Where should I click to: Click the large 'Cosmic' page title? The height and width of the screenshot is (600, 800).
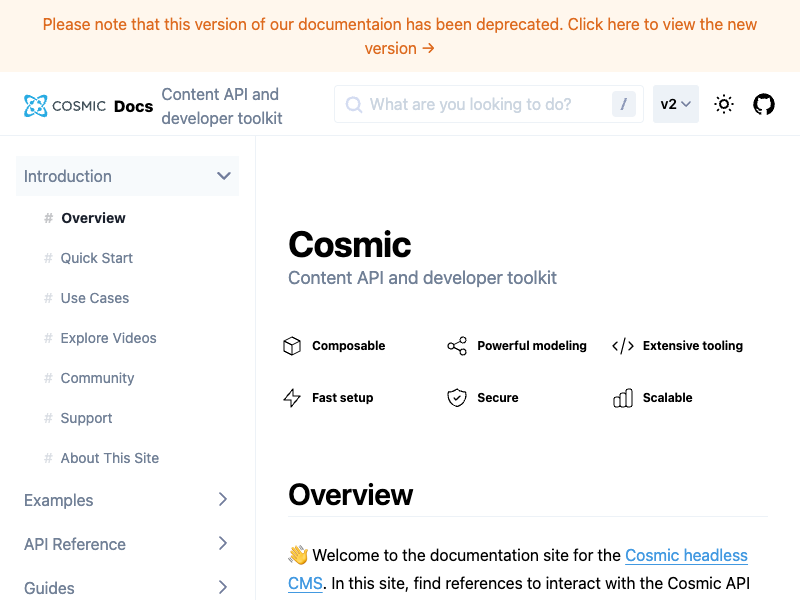pyautogui.click(x=349, y=244)
